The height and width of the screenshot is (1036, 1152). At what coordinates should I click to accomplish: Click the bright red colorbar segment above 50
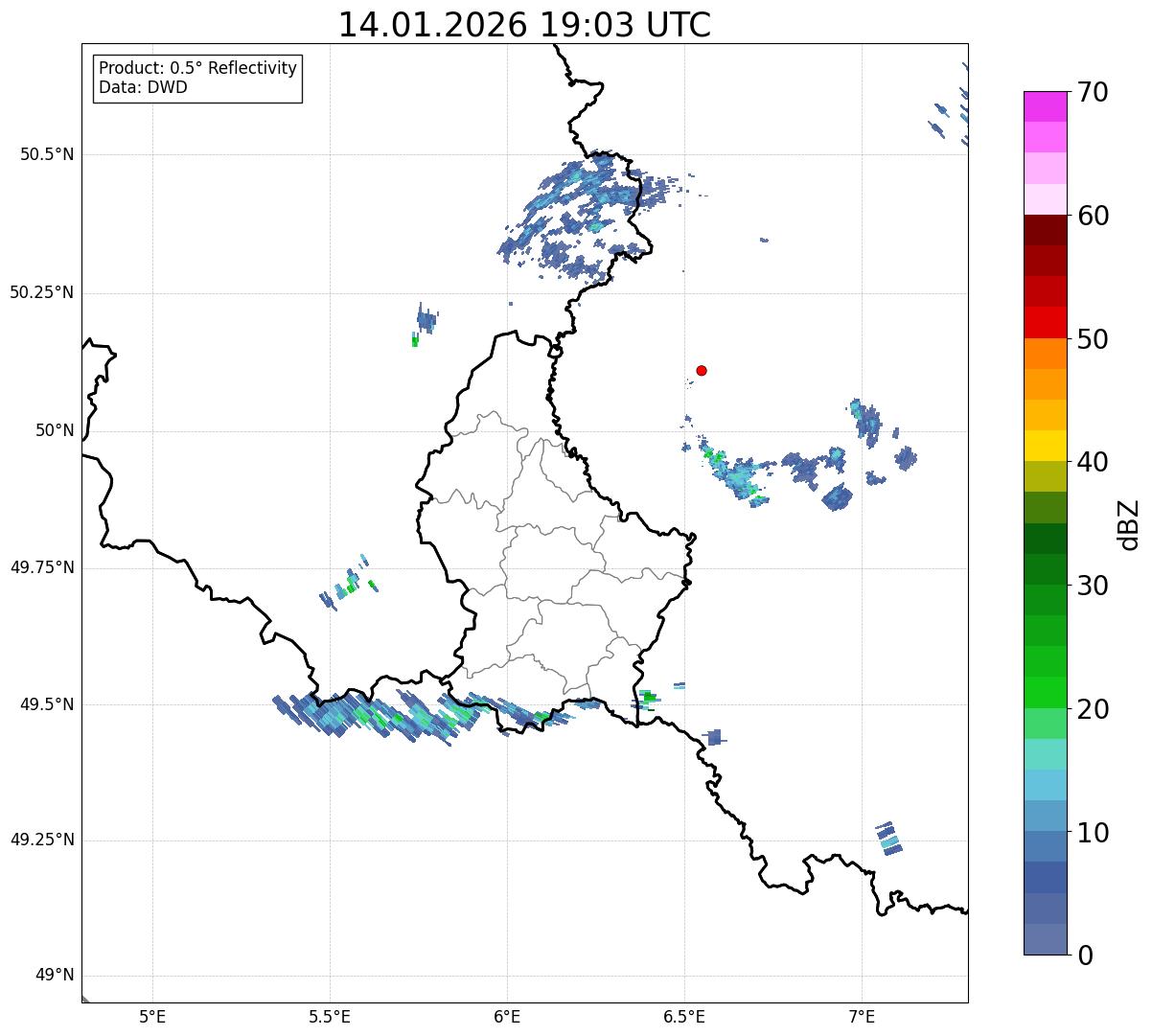(x=1045, y=322)
